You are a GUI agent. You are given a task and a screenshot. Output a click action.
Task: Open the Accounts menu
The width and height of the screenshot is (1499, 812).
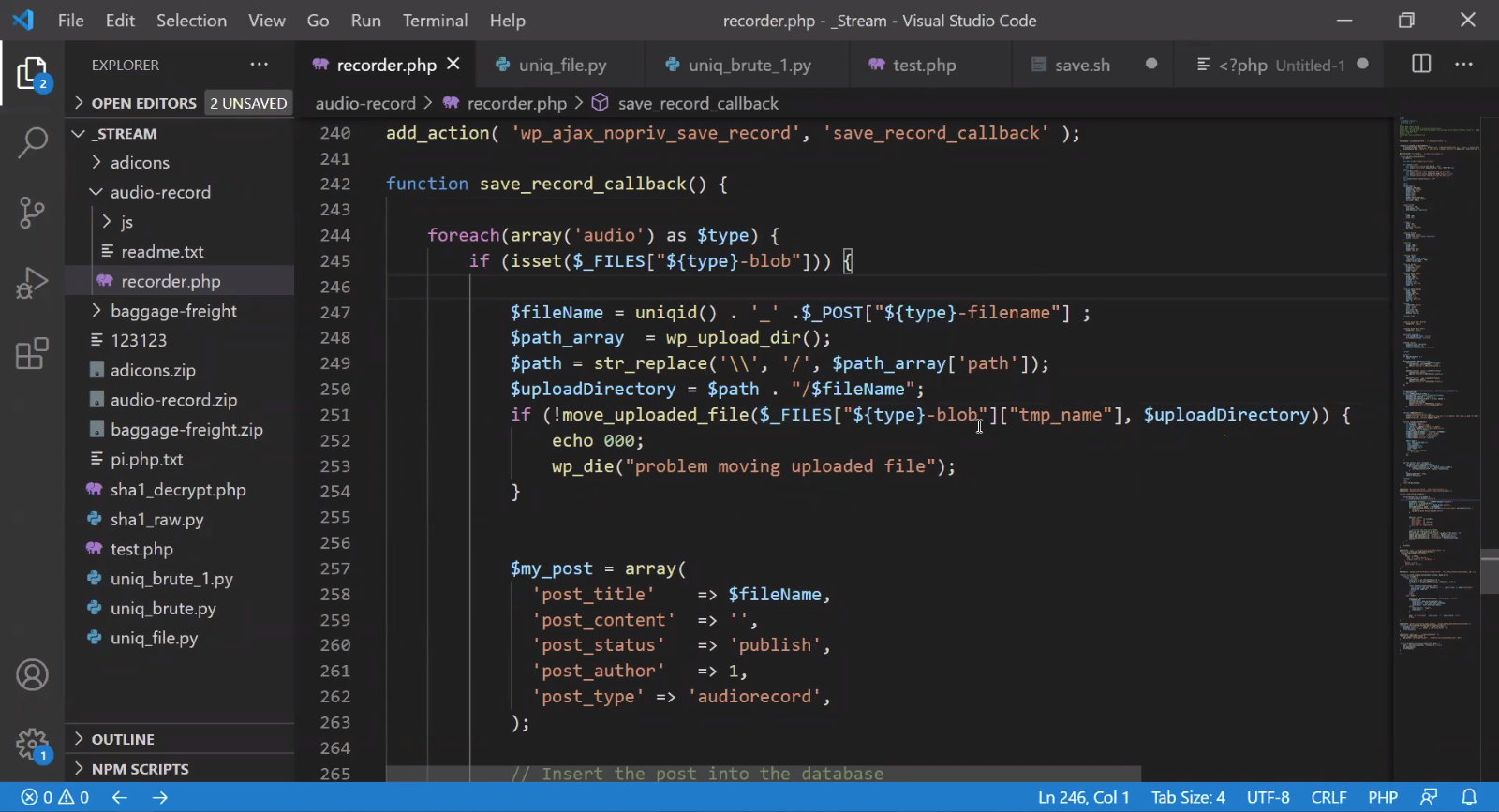(x=32, y=675)
